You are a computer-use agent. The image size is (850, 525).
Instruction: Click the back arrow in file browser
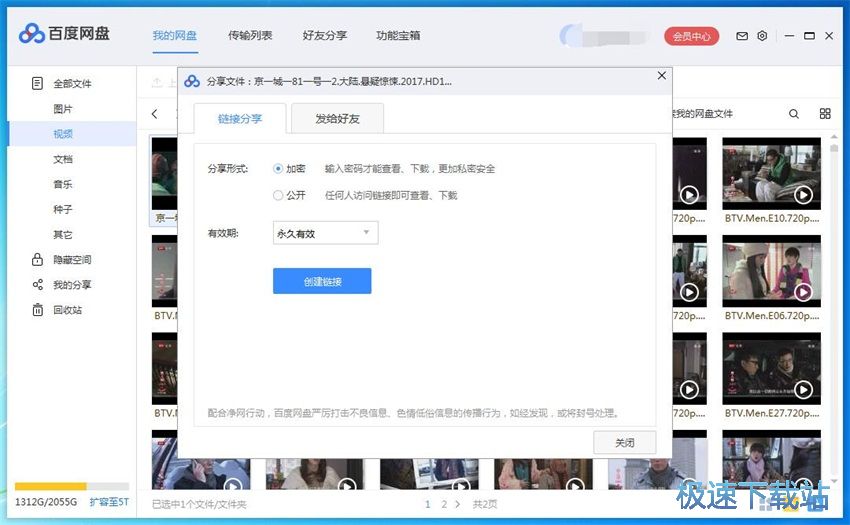(x=155, y=113)
